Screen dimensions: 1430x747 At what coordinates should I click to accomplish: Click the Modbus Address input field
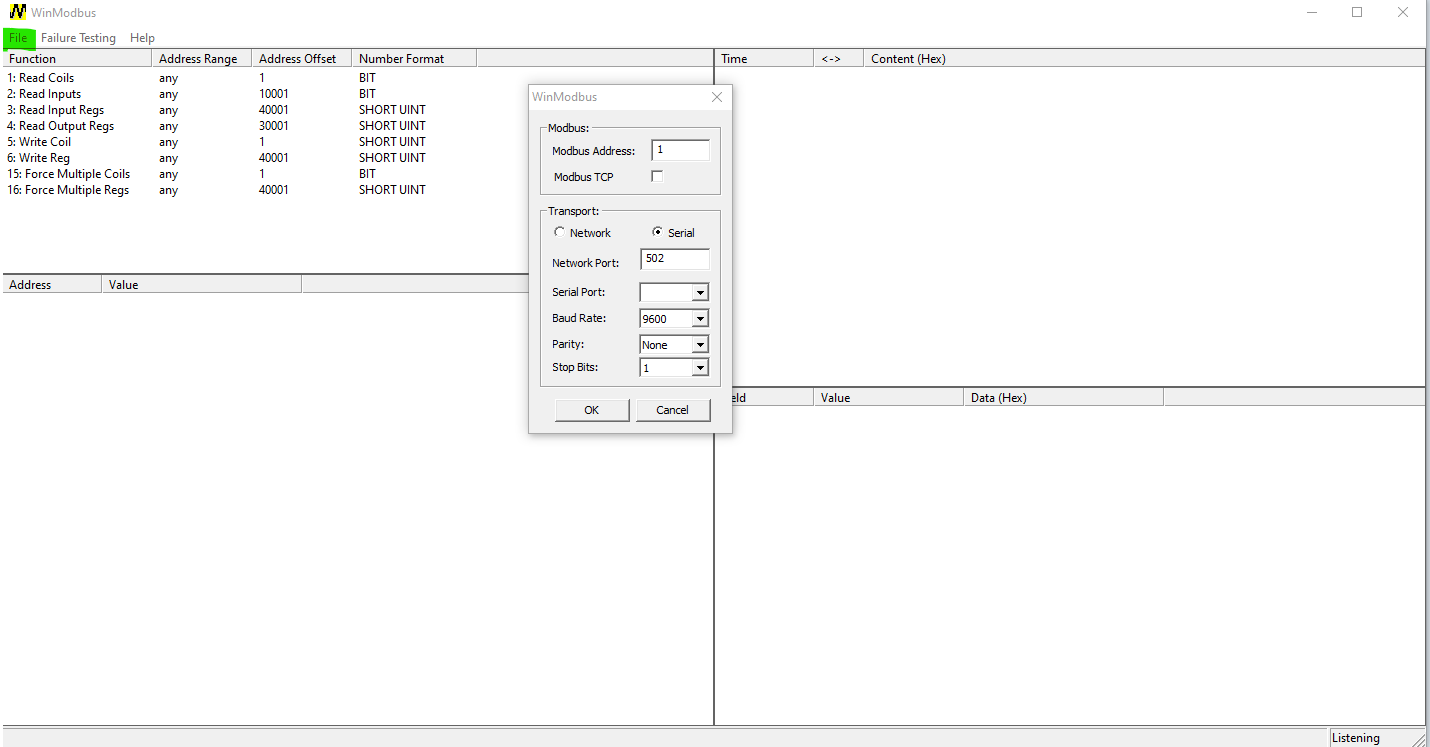680,150
